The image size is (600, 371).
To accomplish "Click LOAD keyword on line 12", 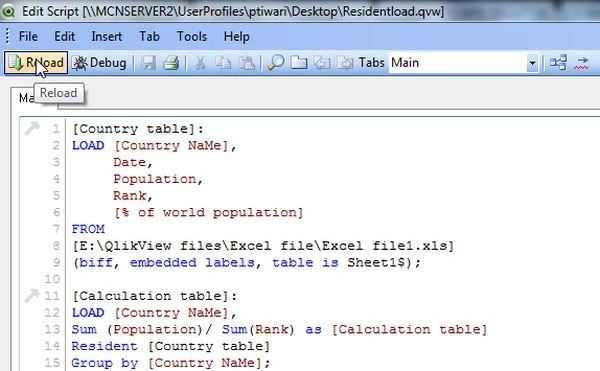I will click(88, 313).
